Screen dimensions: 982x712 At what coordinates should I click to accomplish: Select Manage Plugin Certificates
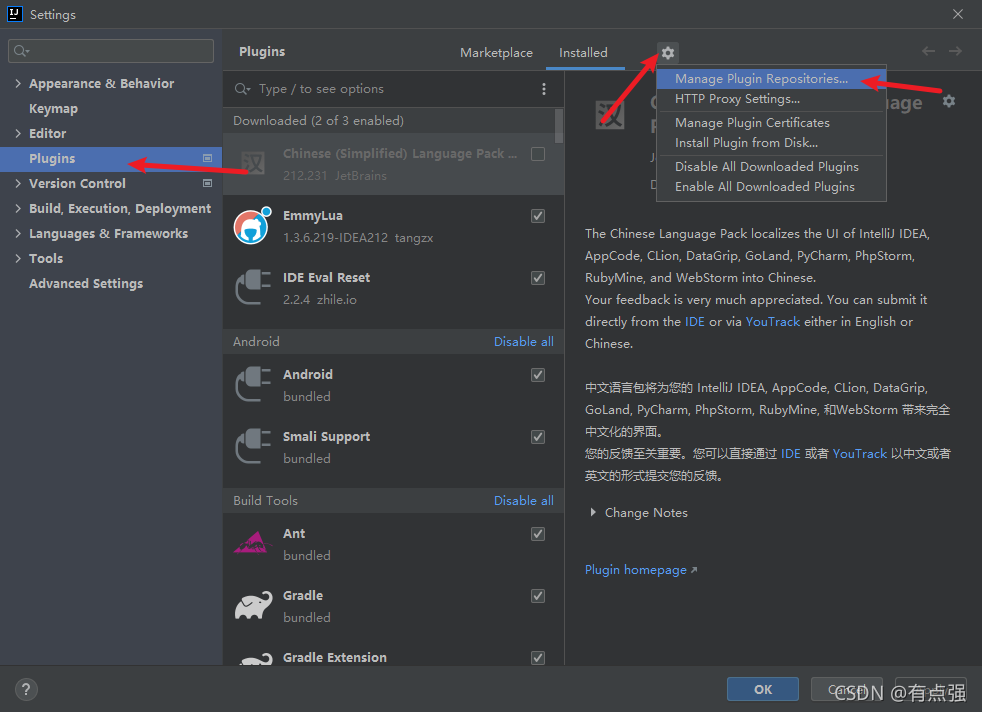click(771, 123)
